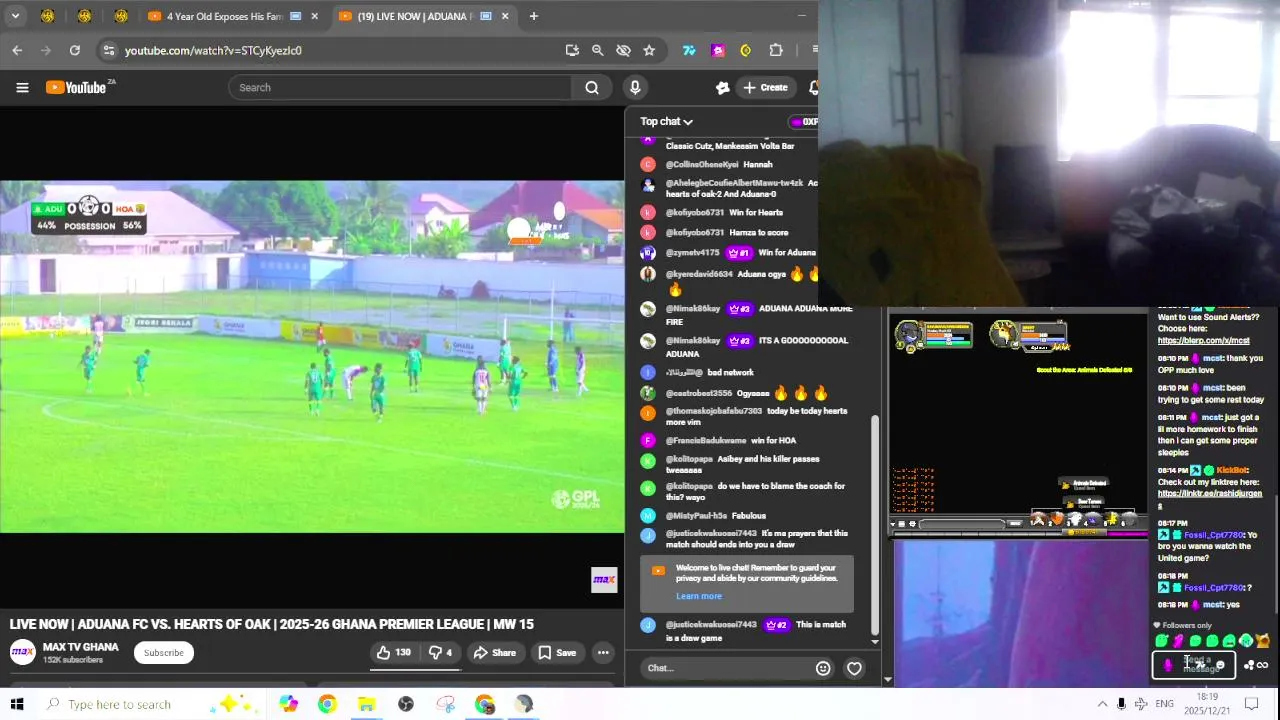Bookmark this page with the star

tap(649, 50)
